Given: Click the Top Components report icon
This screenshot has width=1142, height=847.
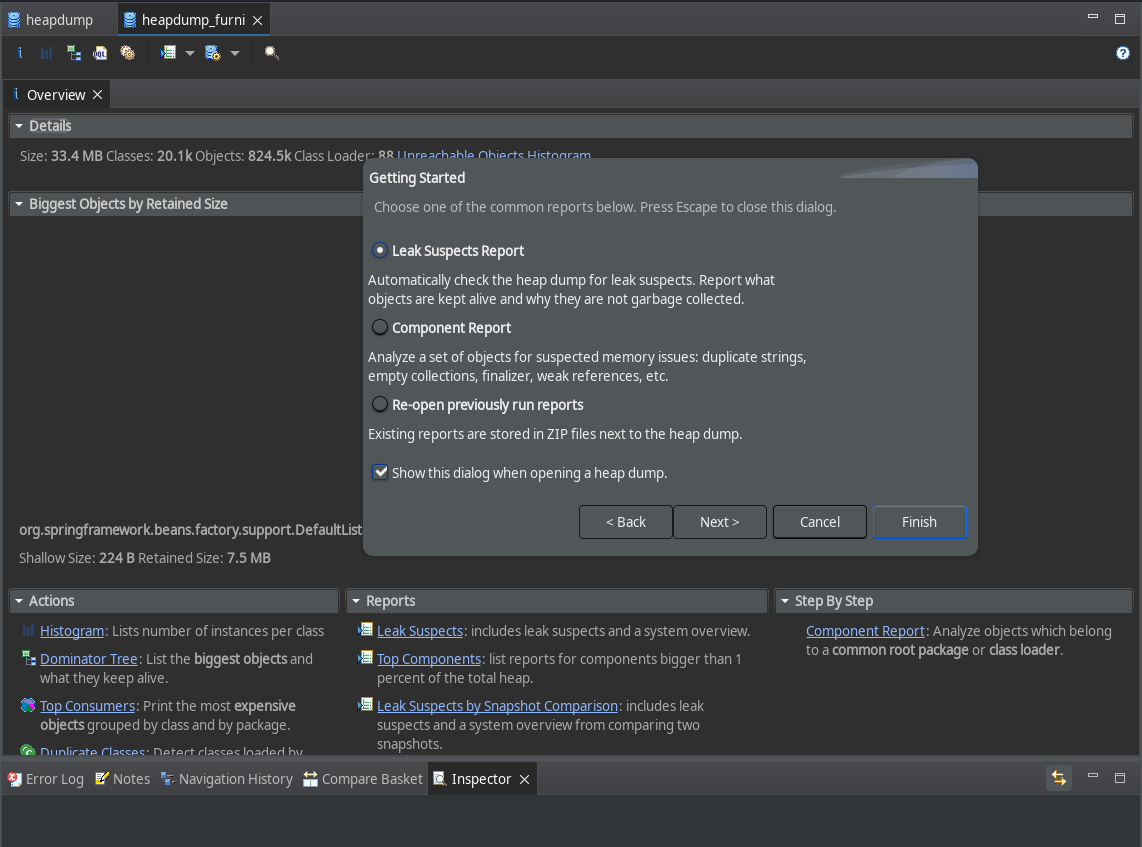Looking at the screenshot, I should pyautogui.click(x=365, y=658).
